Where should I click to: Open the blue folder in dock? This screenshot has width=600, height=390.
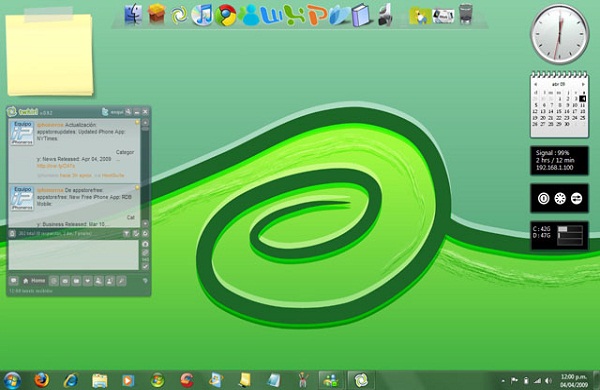click(340, 16)
